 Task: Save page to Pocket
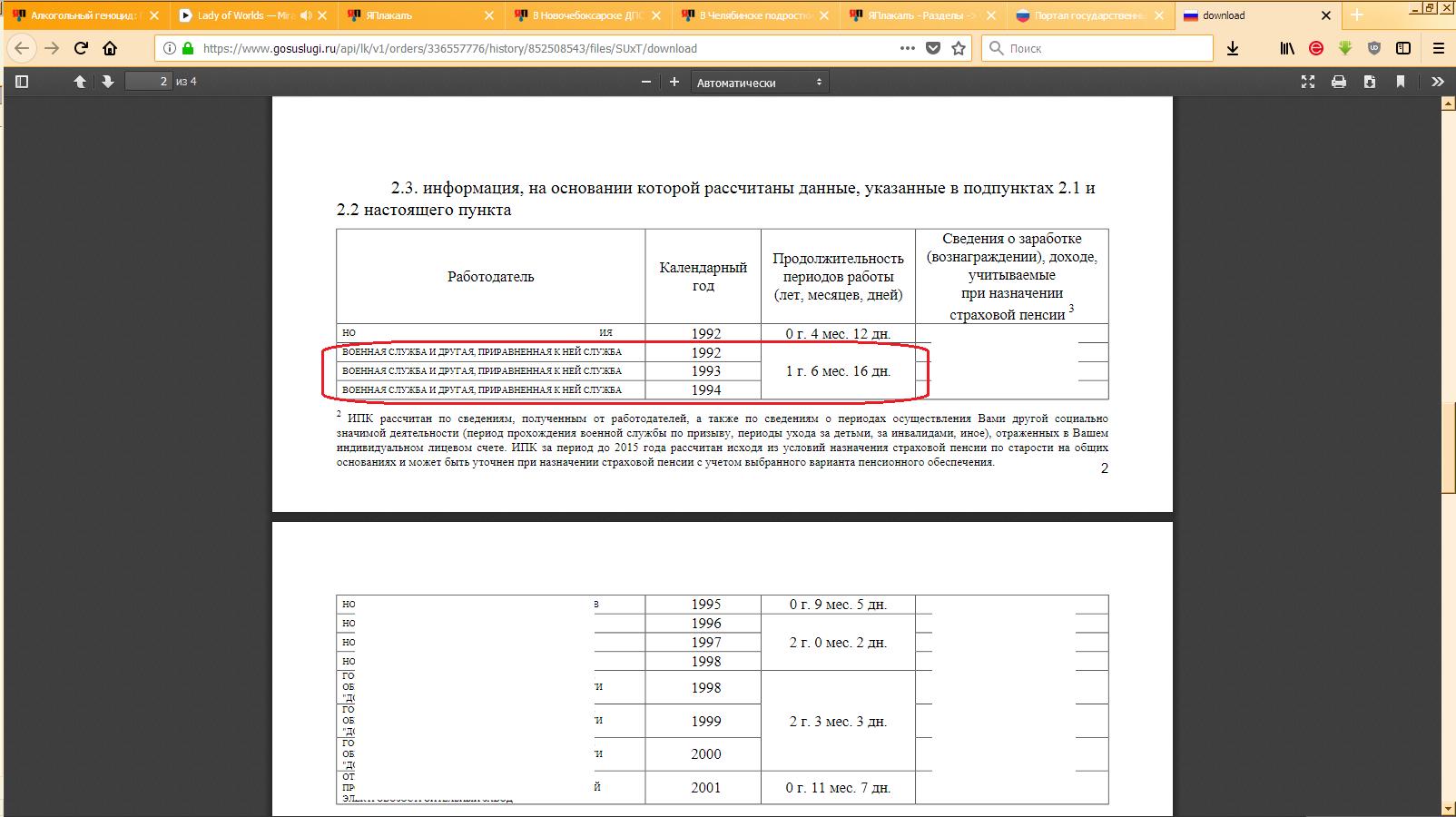click(x=932, y=48)
